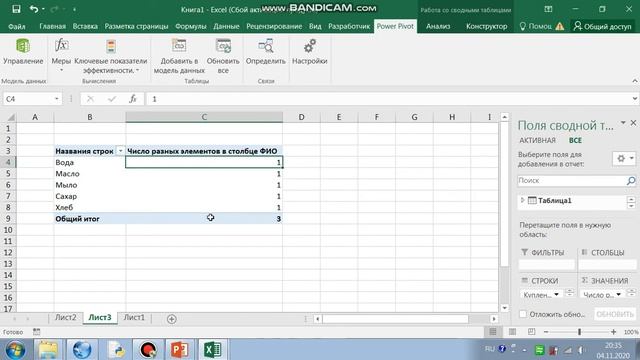Screen dimensions: 640x360
Task: Open pivot pane options dropdown arrow
Action: (623, 122)
